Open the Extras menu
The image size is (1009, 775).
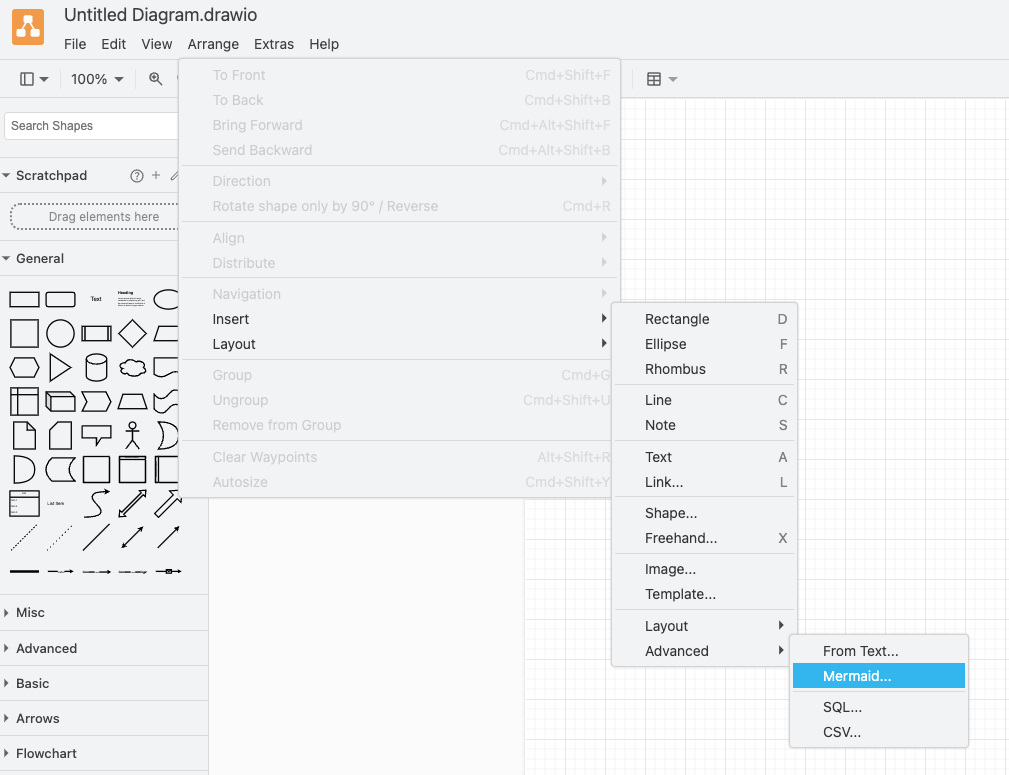click(x=273, y=44)
